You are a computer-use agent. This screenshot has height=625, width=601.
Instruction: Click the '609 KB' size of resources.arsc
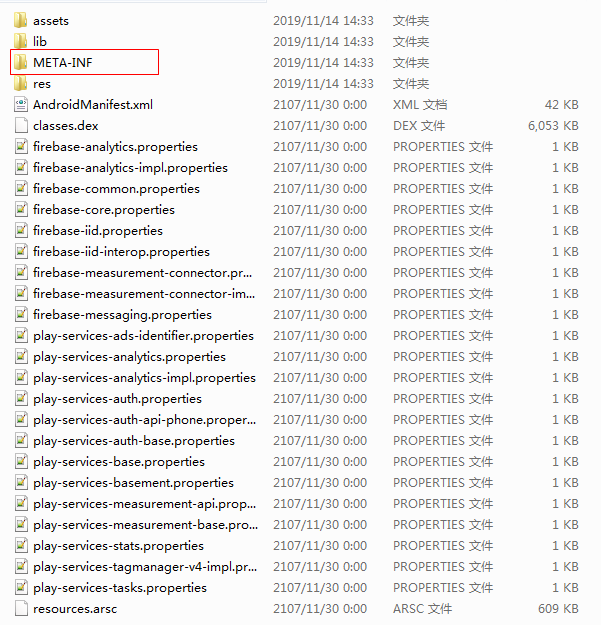(558, 609)
